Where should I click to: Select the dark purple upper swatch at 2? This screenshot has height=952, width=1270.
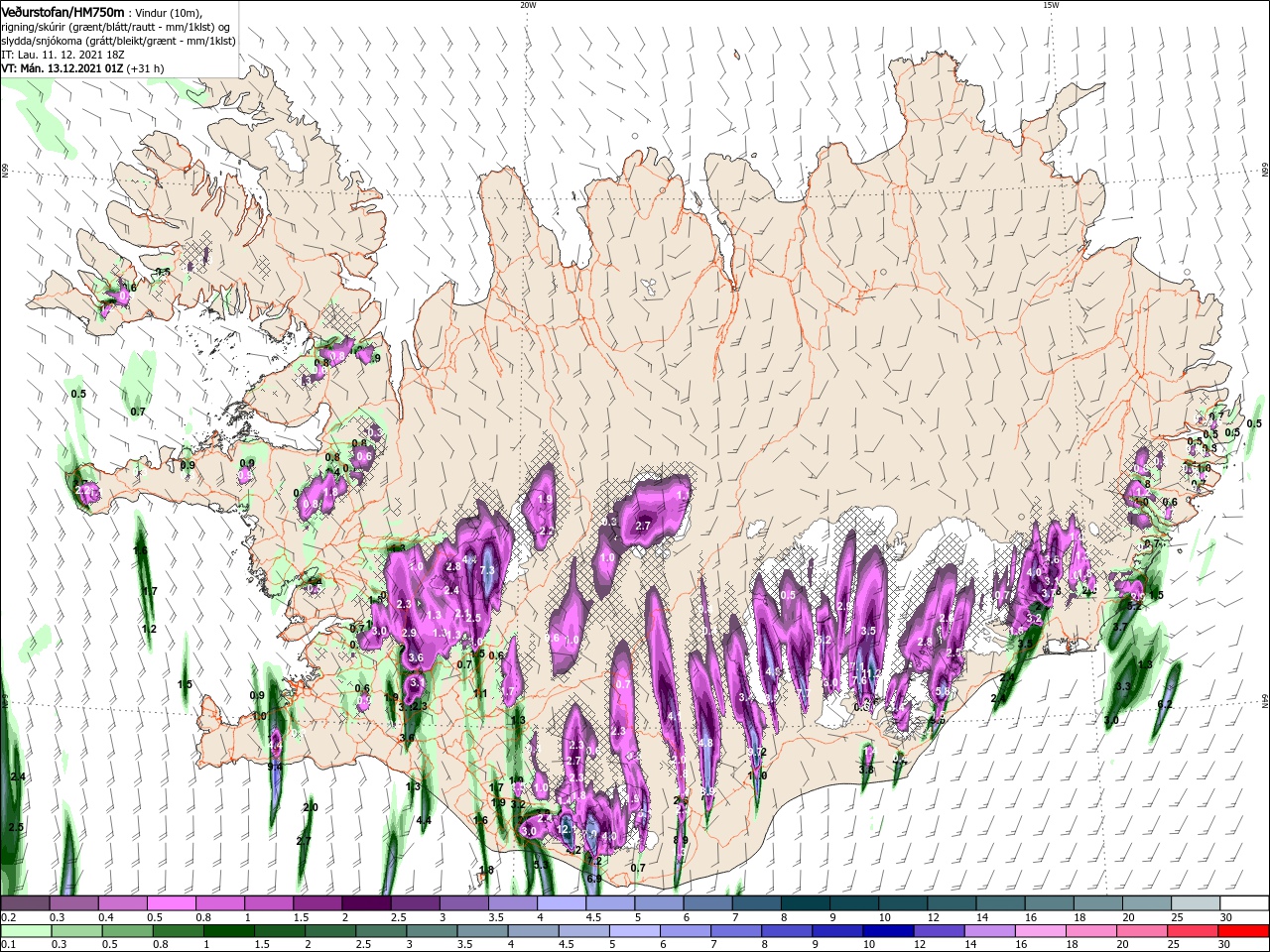(365, 902)
